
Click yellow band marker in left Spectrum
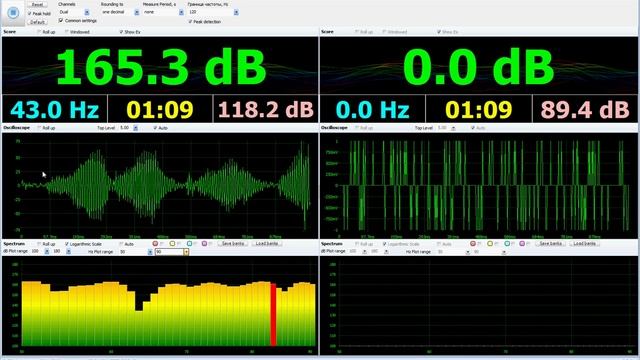(x=172, y=244)
